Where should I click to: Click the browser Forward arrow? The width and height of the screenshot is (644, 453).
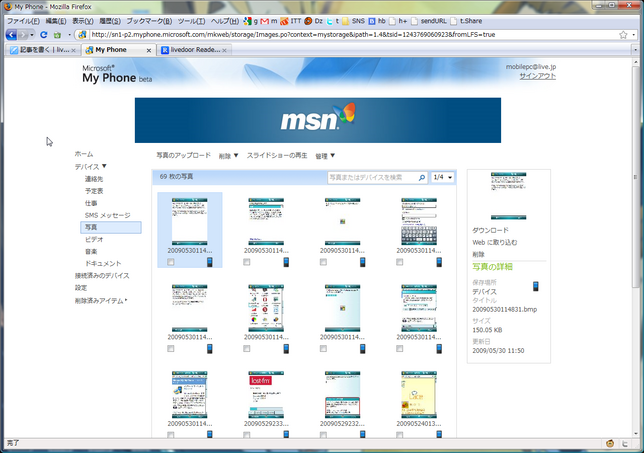coord(23,35)
